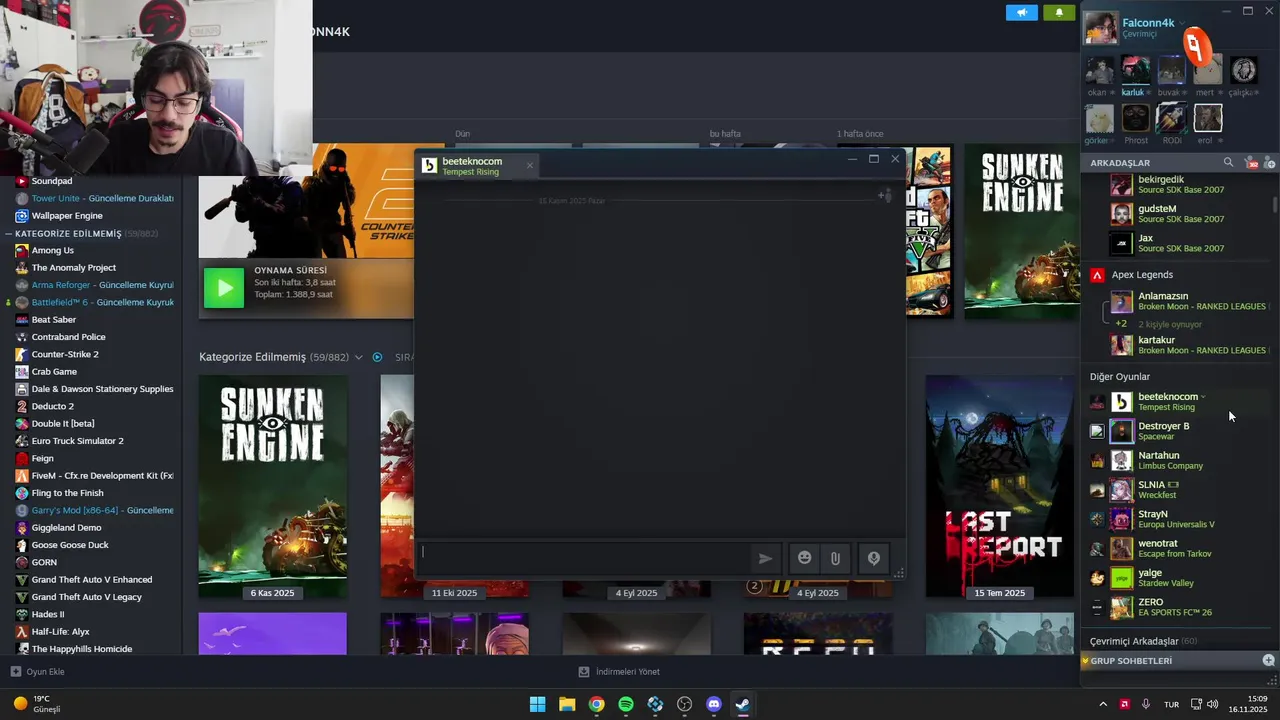The image size is (1280, 720).
Task: Open the RODI favorite friend avatar
Action: coord(1171,118)
